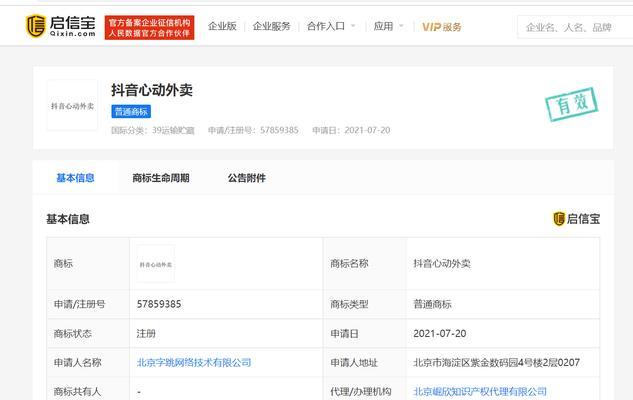
Task: Focus the company name search field
Action: tap(575, 27)
